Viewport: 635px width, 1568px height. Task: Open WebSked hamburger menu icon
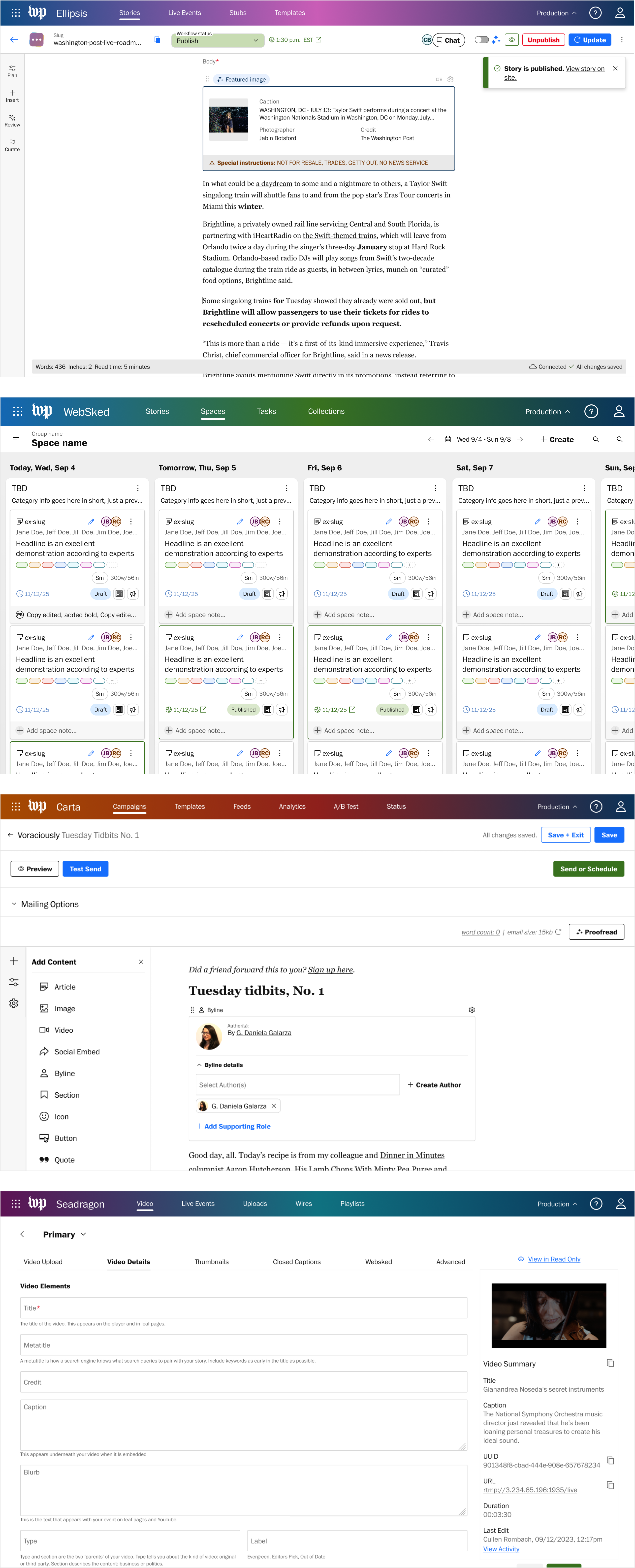[x=16, y=439]
